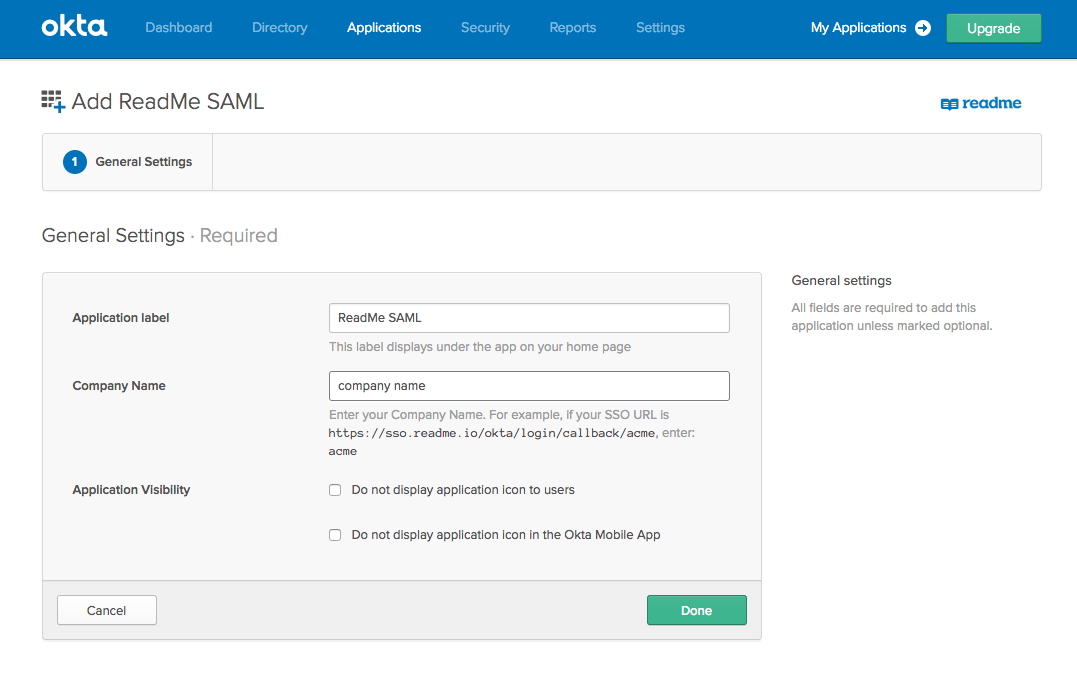This screenshot has width=1077, height=673.
Task: Open the Security menu
Action: [x=485, y=27]
